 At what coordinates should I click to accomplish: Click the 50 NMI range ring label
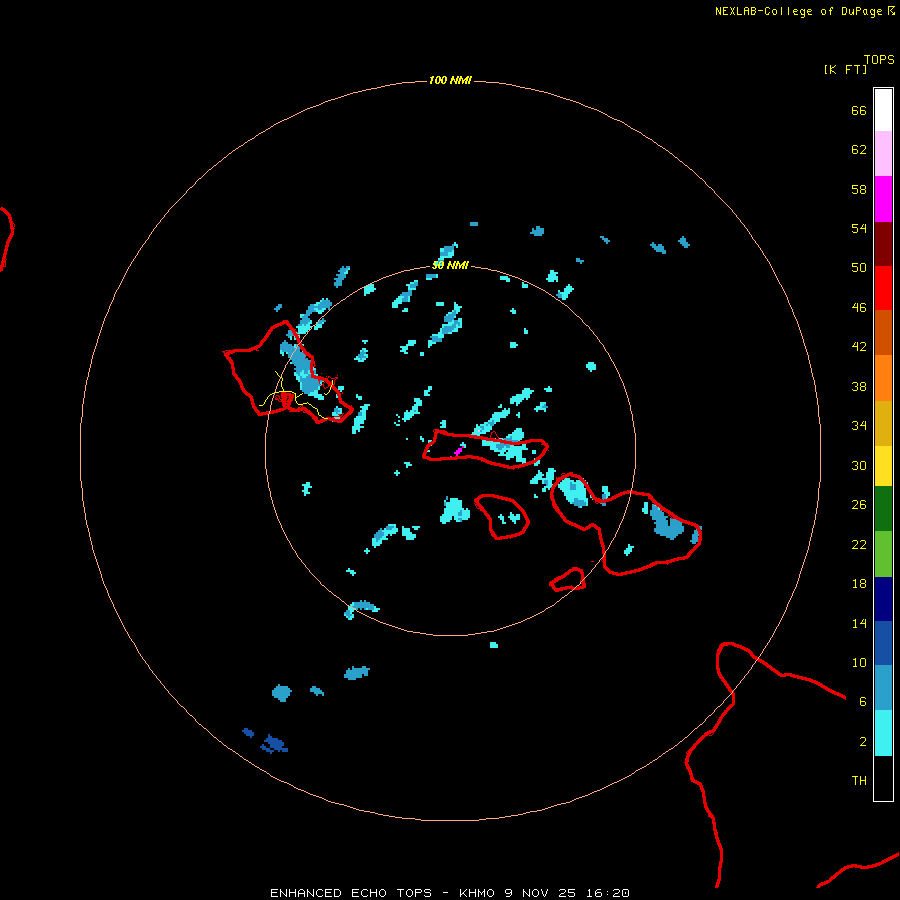pyautogui.click(x=451, y=265)
